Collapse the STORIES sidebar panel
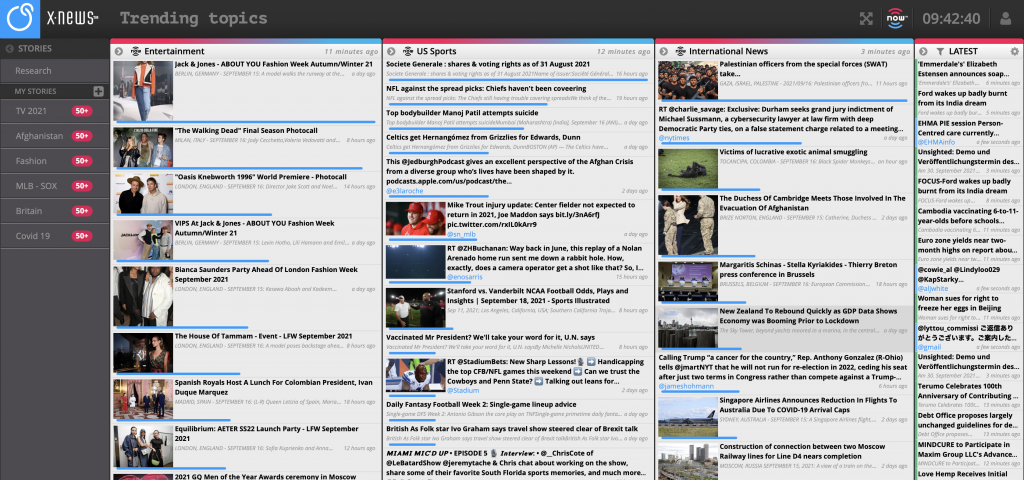The image size is (1024, 480). point(9,48)
